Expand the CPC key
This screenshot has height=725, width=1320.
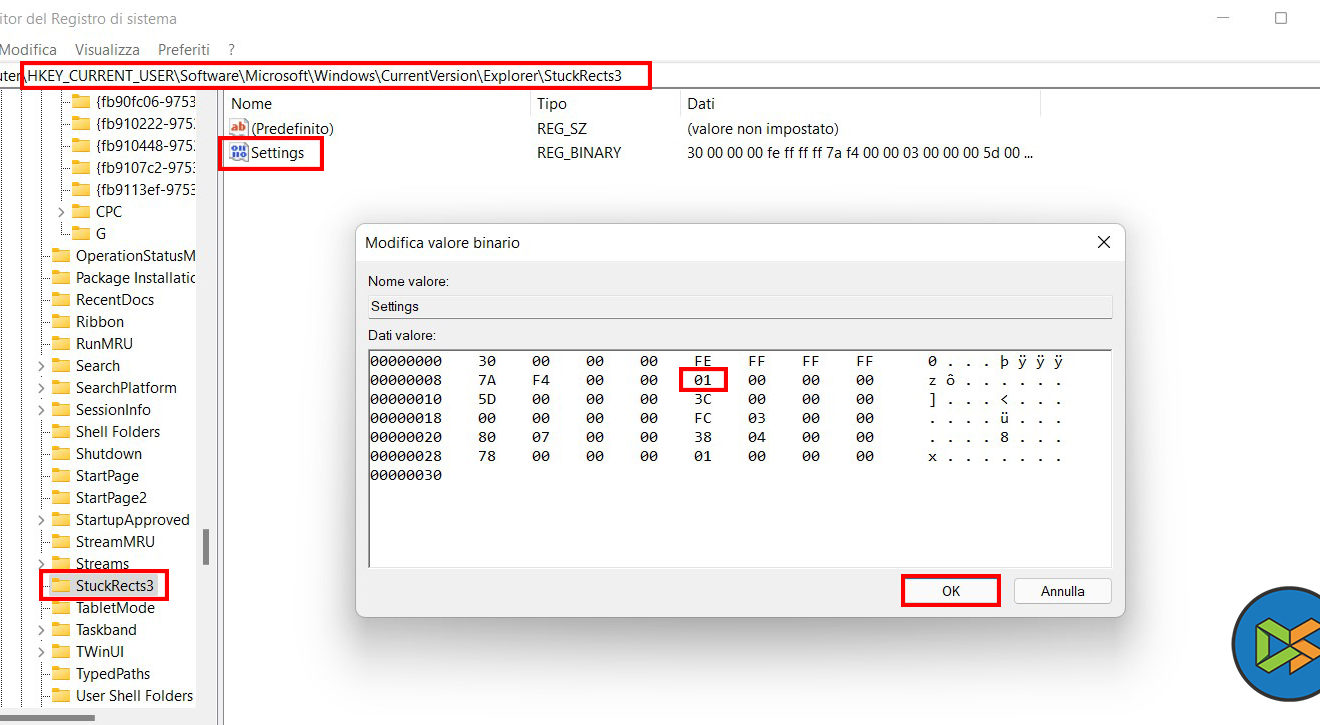click(61, 212)
